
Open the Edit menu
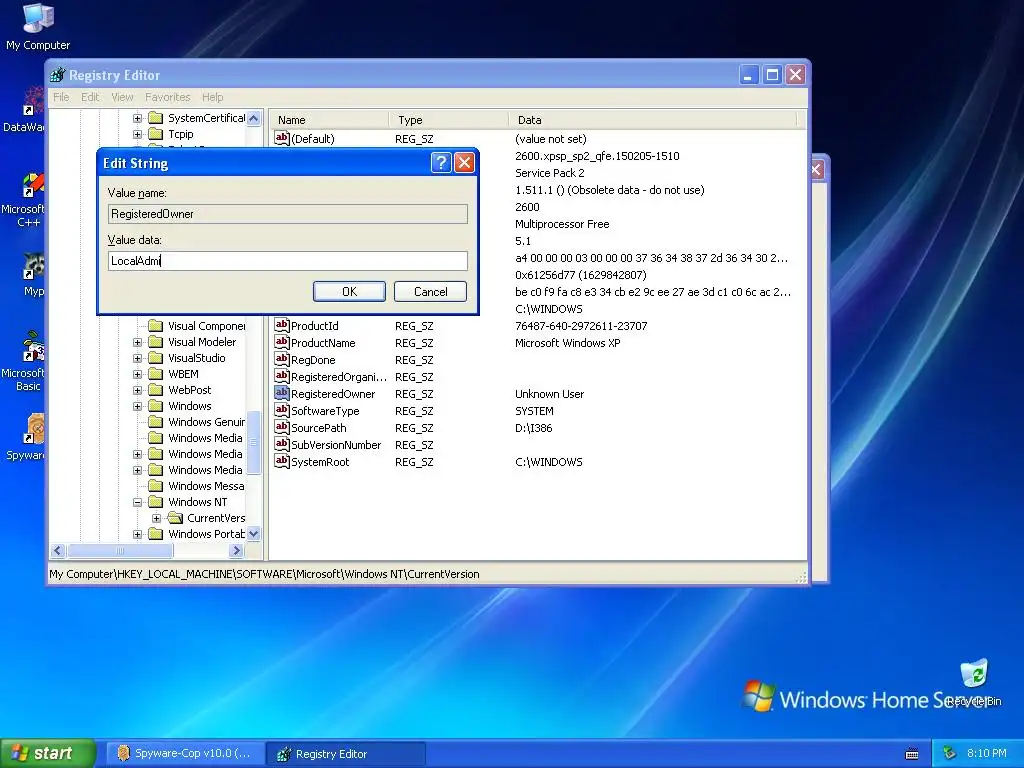coord(90,97)
